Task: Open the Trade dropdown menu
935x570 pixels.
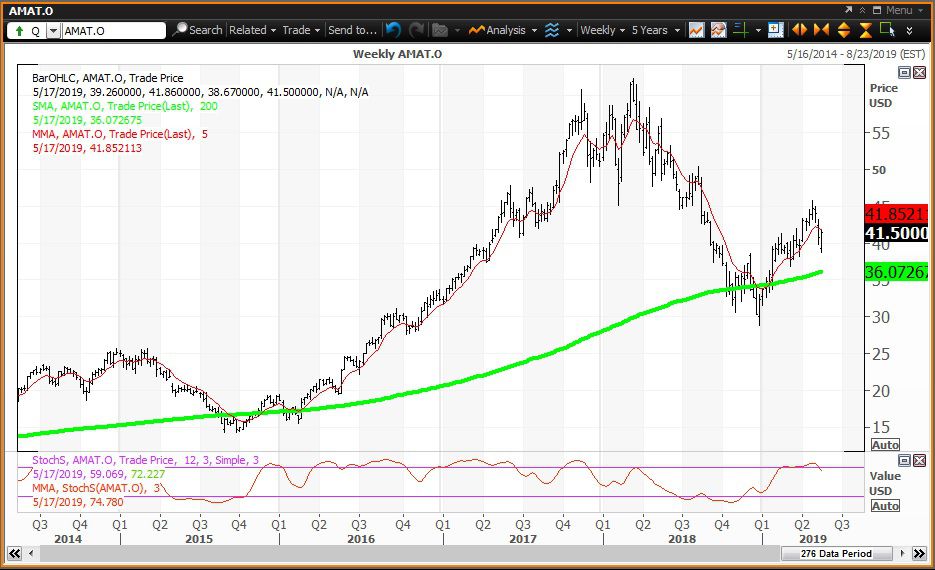Action: [x=301, y=30]
